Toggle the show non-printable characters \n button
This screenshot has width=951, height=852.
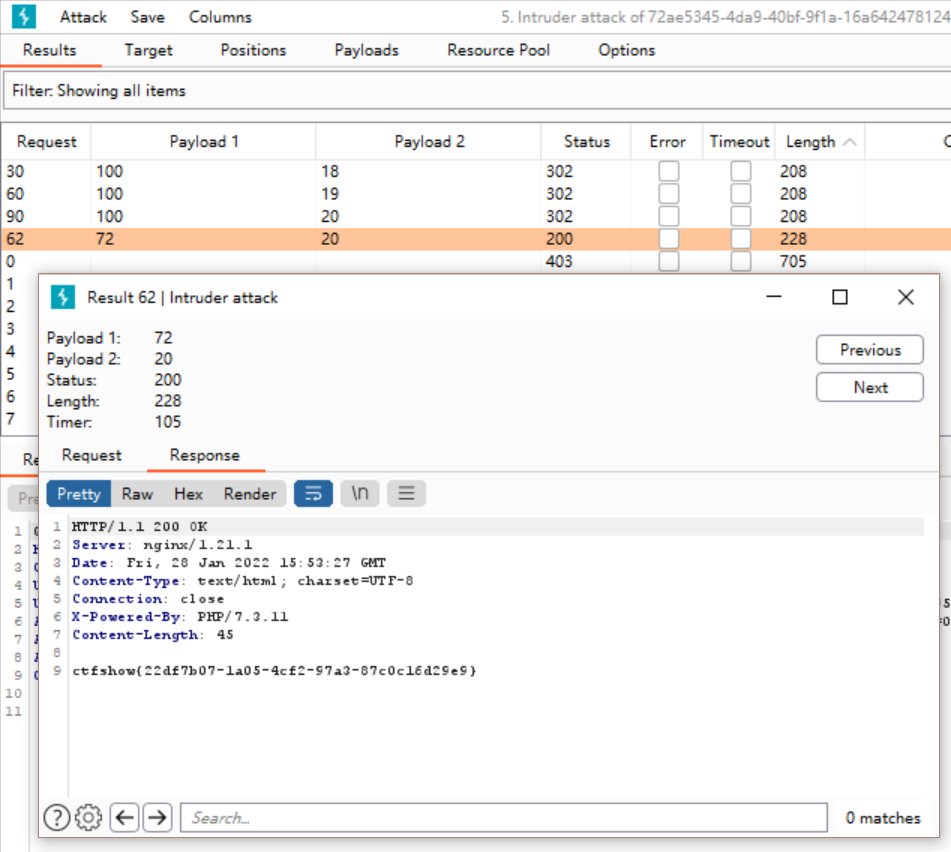pos(360,494)
